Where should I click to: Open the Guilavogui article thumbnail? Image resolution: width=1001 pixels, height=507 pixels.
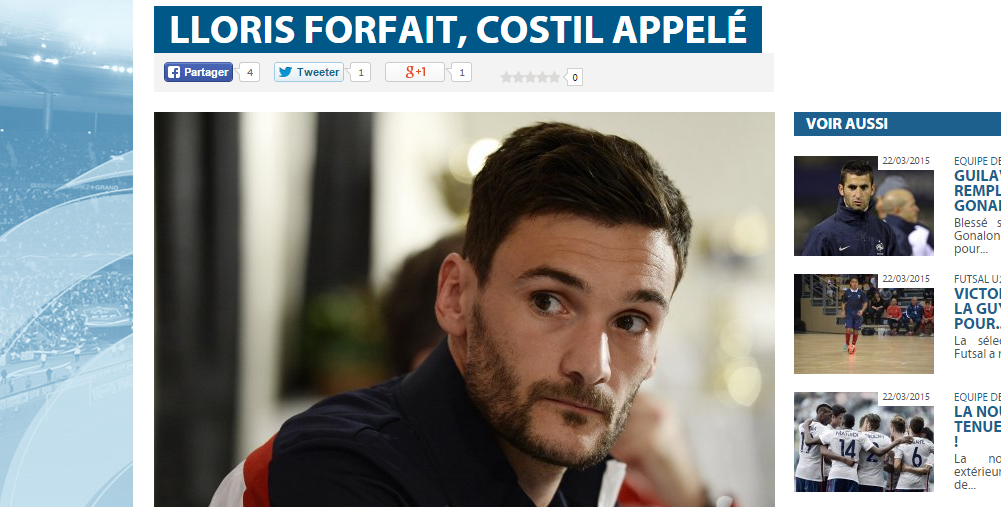pos(863,206)
